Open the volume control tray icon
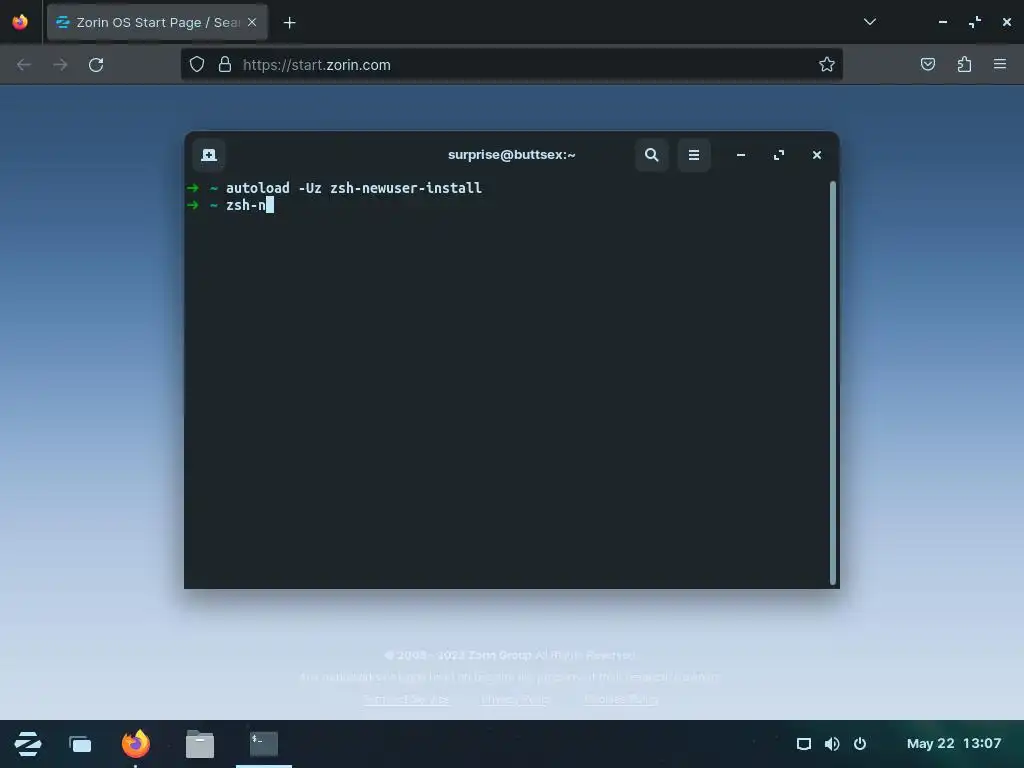The image size is (1024, 768). click(831, 744)
